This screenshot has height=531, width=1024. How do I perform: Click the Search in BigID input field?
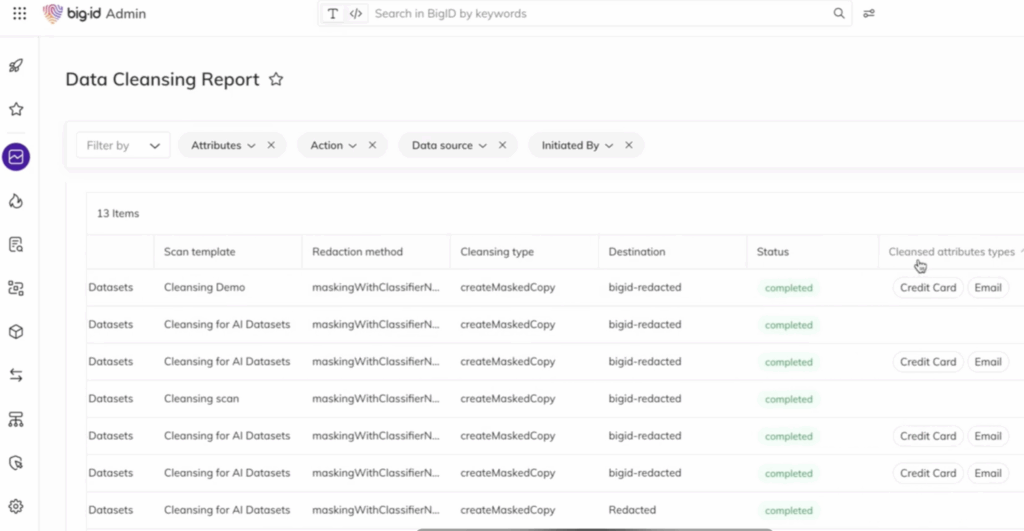click(600, 14)
